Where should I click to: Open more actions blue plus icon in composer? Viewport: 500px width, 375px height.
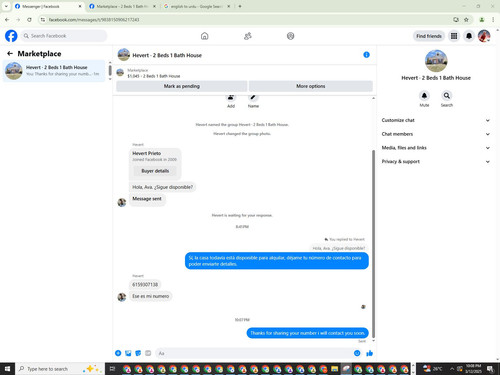pos(118,353)
